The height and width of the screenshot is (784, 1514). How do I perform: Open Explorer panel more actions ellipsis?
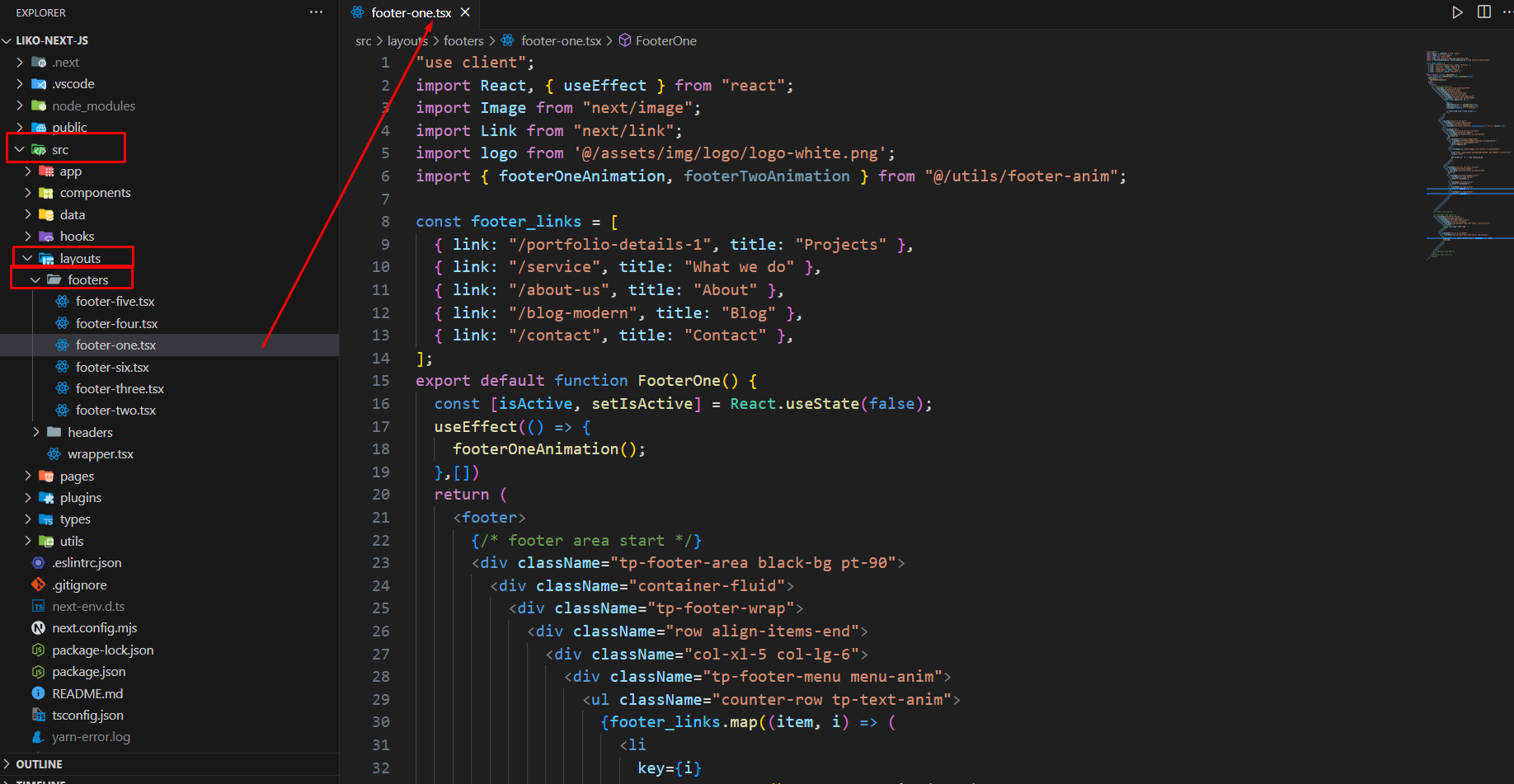316,12
